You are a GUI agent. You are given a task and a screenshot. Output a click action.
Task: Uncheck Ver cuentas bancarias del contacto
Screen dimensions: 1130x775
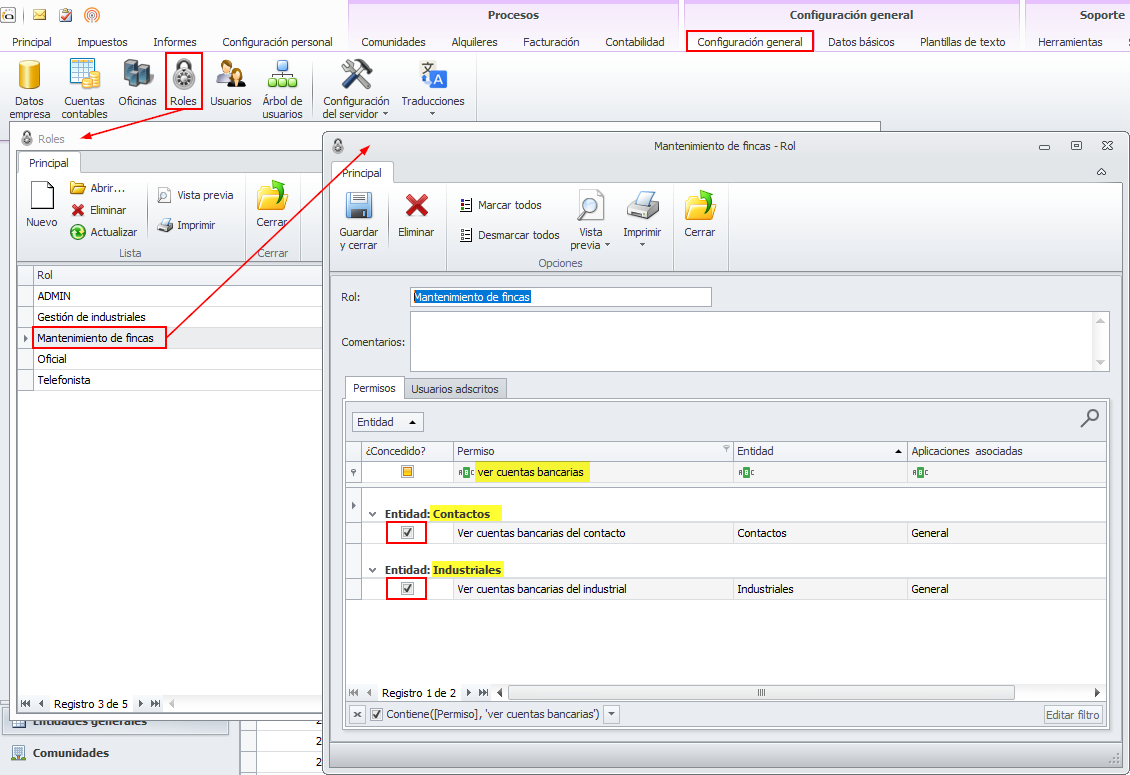coord(407,533)
